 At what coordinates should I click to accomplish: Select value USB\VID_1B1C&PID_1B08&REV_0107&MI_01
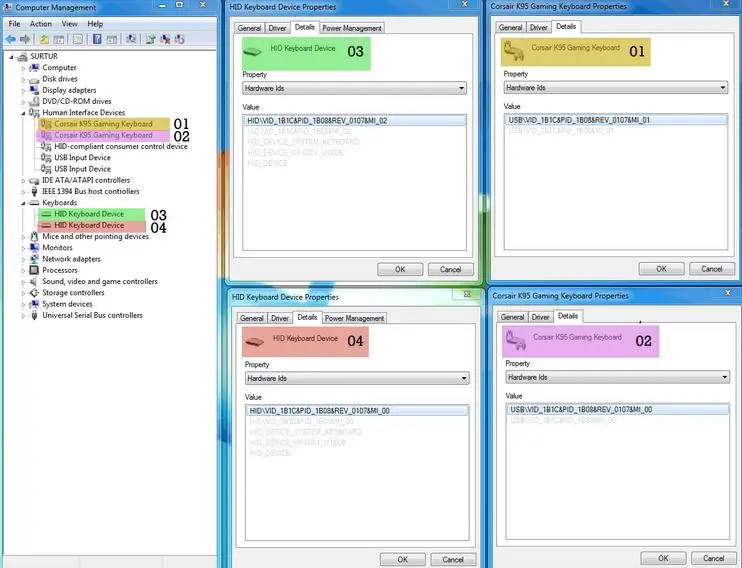coord(616,120)
